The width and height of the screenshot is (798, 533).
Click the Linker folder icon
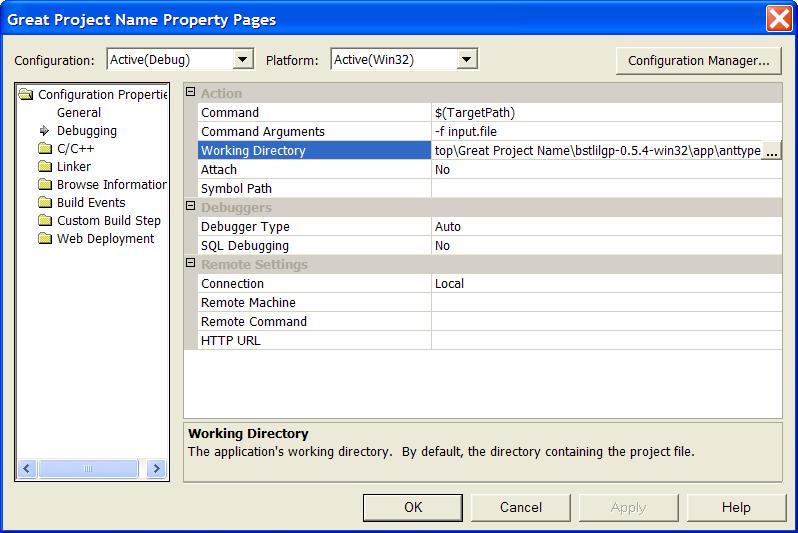45,166
